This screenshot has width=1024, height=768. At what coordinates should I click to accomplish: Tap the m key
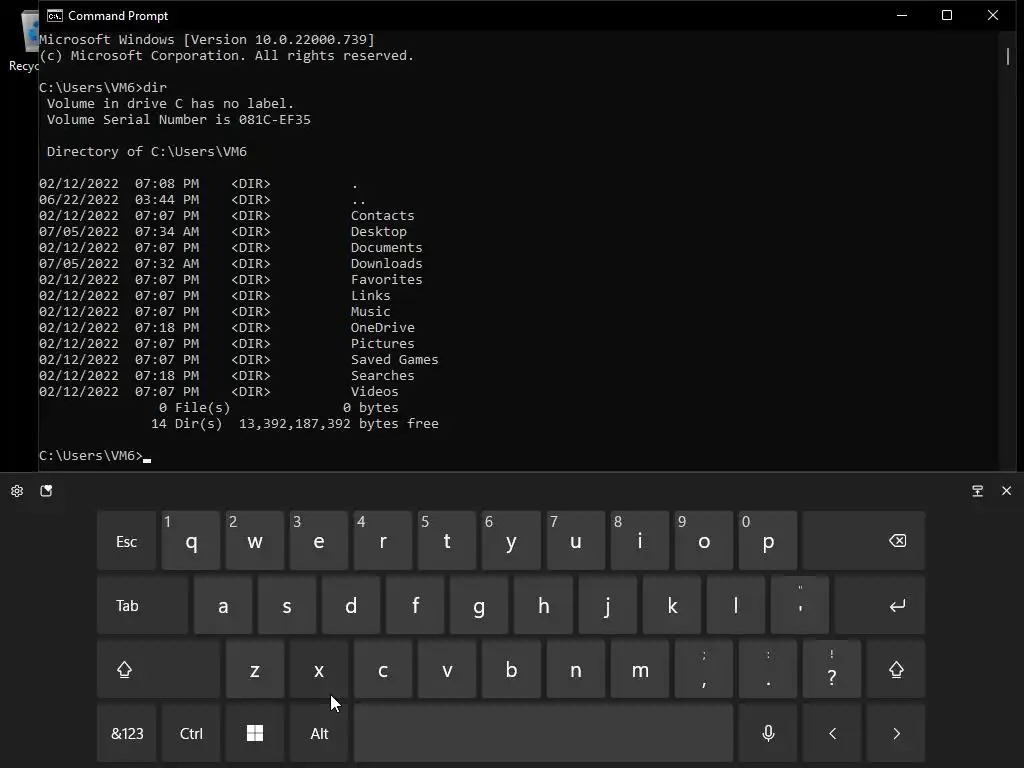click(639, 669)
